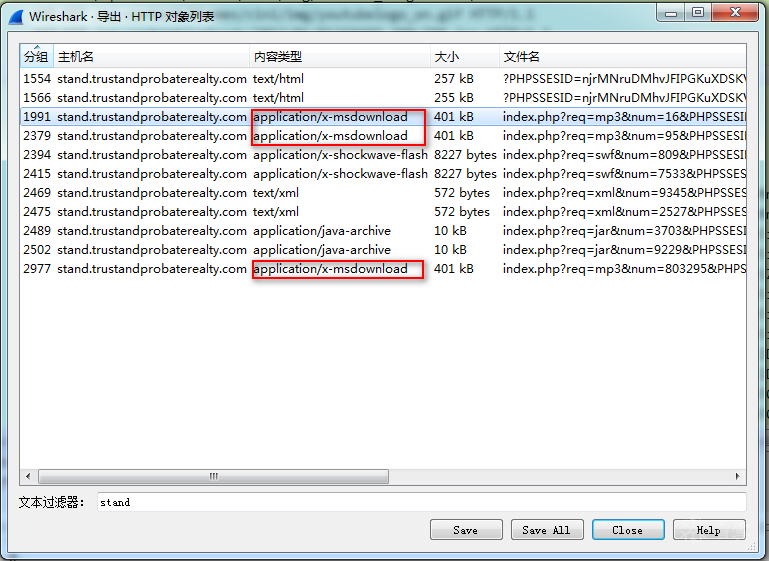Click text/html content type in row 1566

click(278, 98)
